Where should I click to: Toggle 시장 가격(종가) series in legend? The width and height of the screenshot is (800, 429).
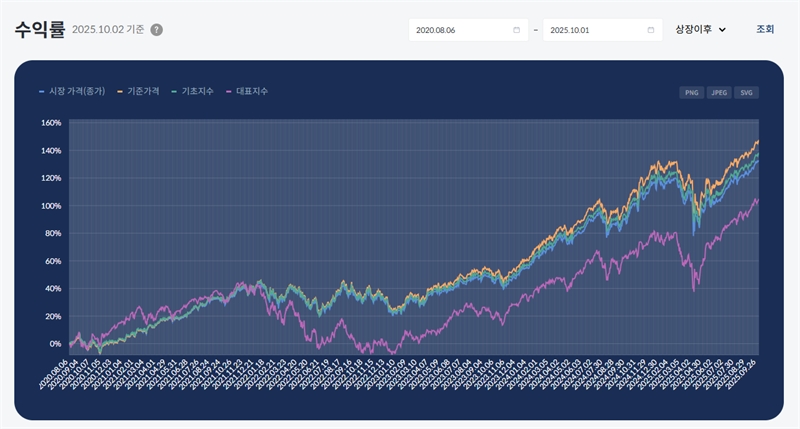pos(74,91)
